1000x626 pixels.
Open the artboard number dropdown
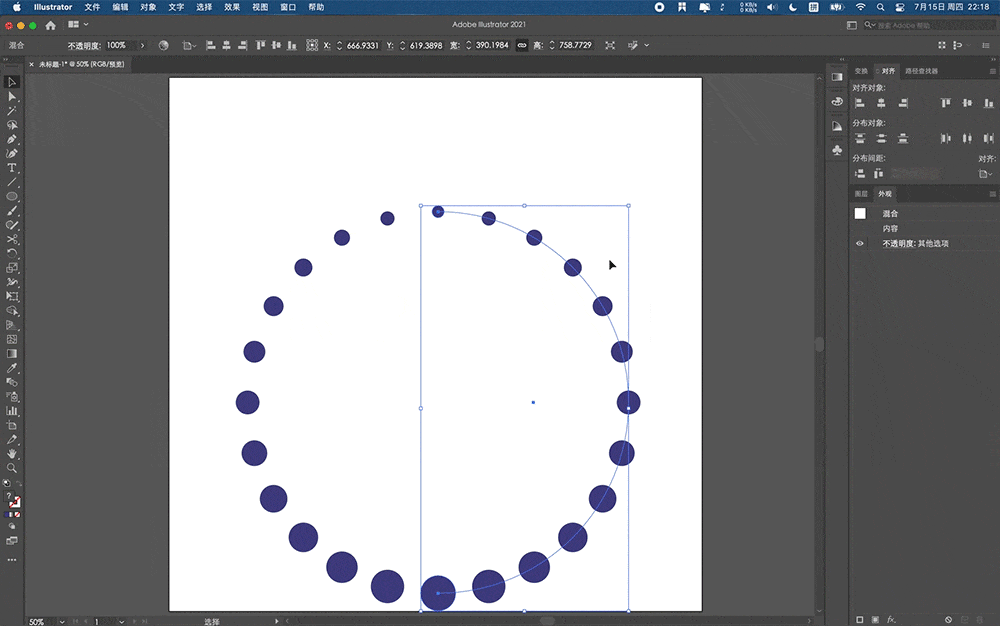tap(121, 622)
